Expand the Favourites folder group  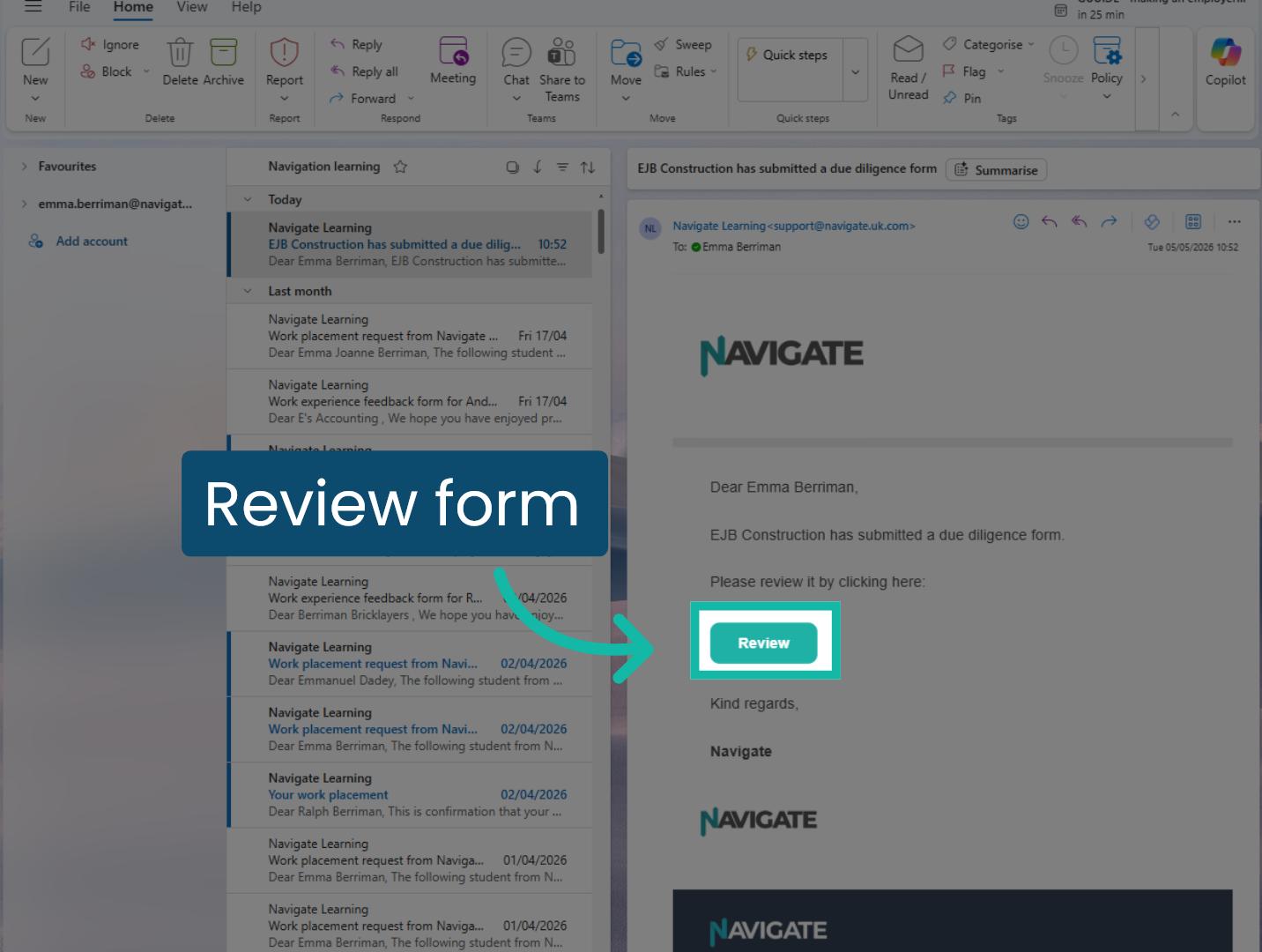pos(24,167)
